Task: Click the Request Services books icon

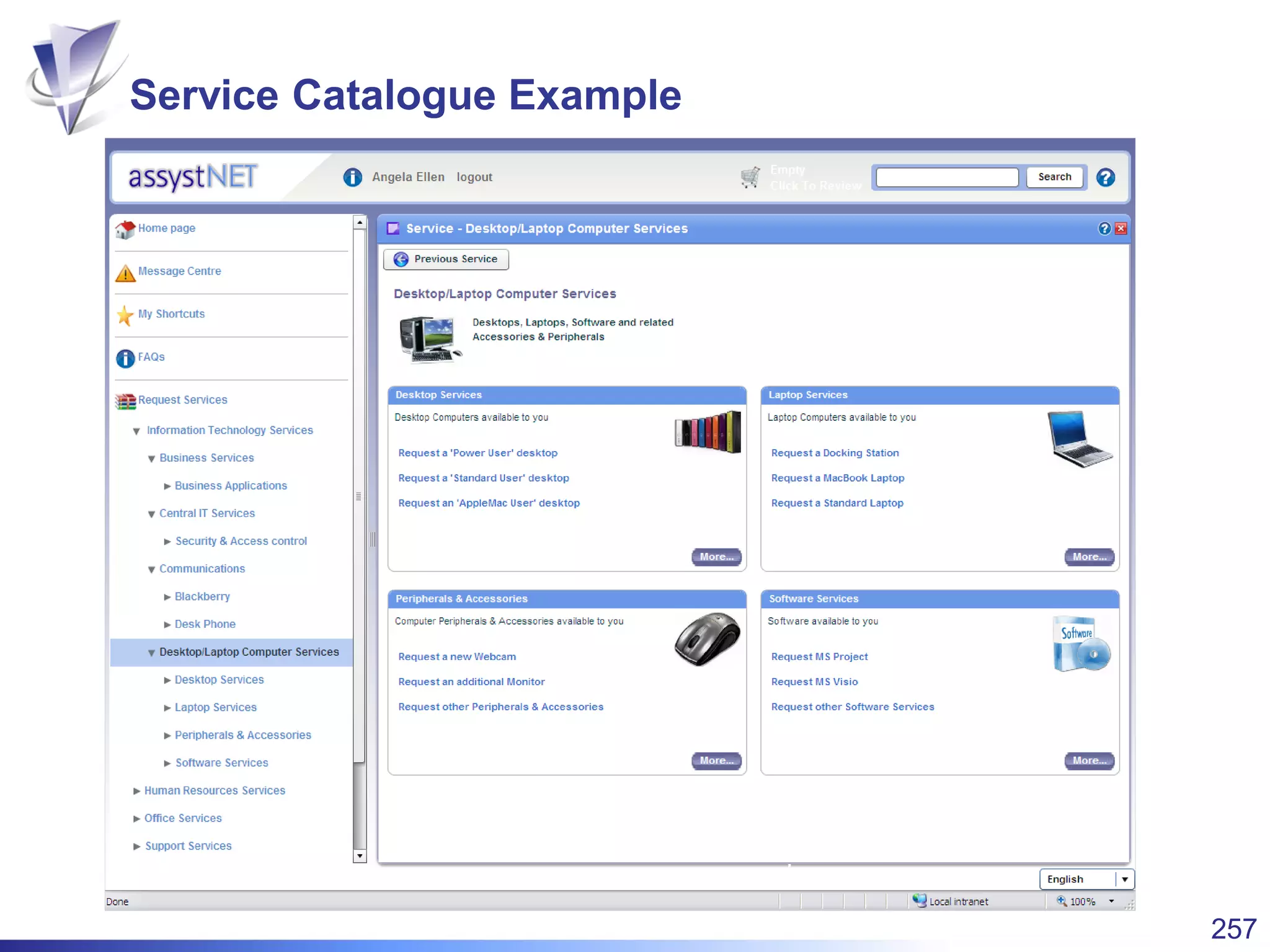Action: pyautogui.click(x=125, y=401)
